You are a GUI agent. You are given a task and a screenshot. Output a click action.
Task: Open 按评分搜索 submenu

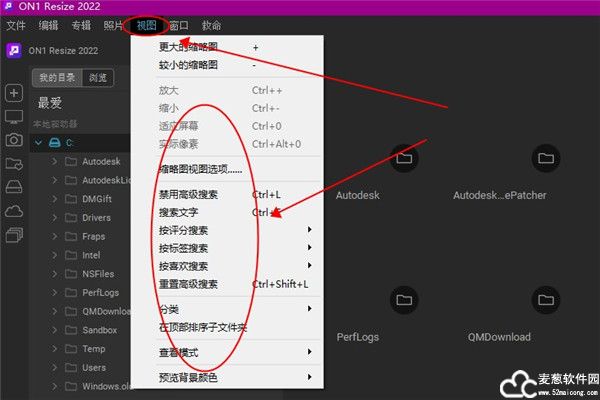click(227, 230)
